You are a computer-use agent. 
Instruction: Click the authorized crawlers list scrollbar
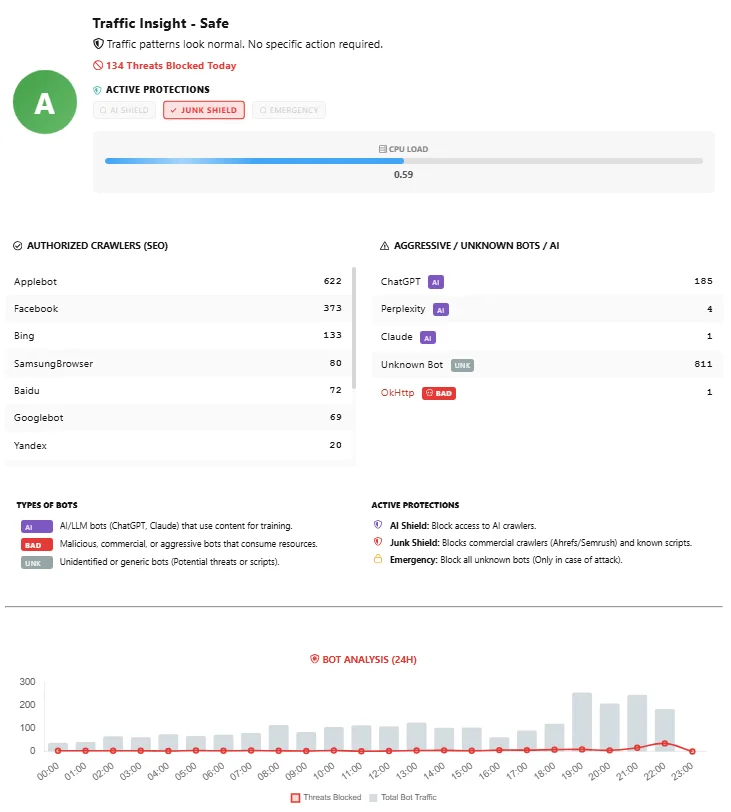354,330
